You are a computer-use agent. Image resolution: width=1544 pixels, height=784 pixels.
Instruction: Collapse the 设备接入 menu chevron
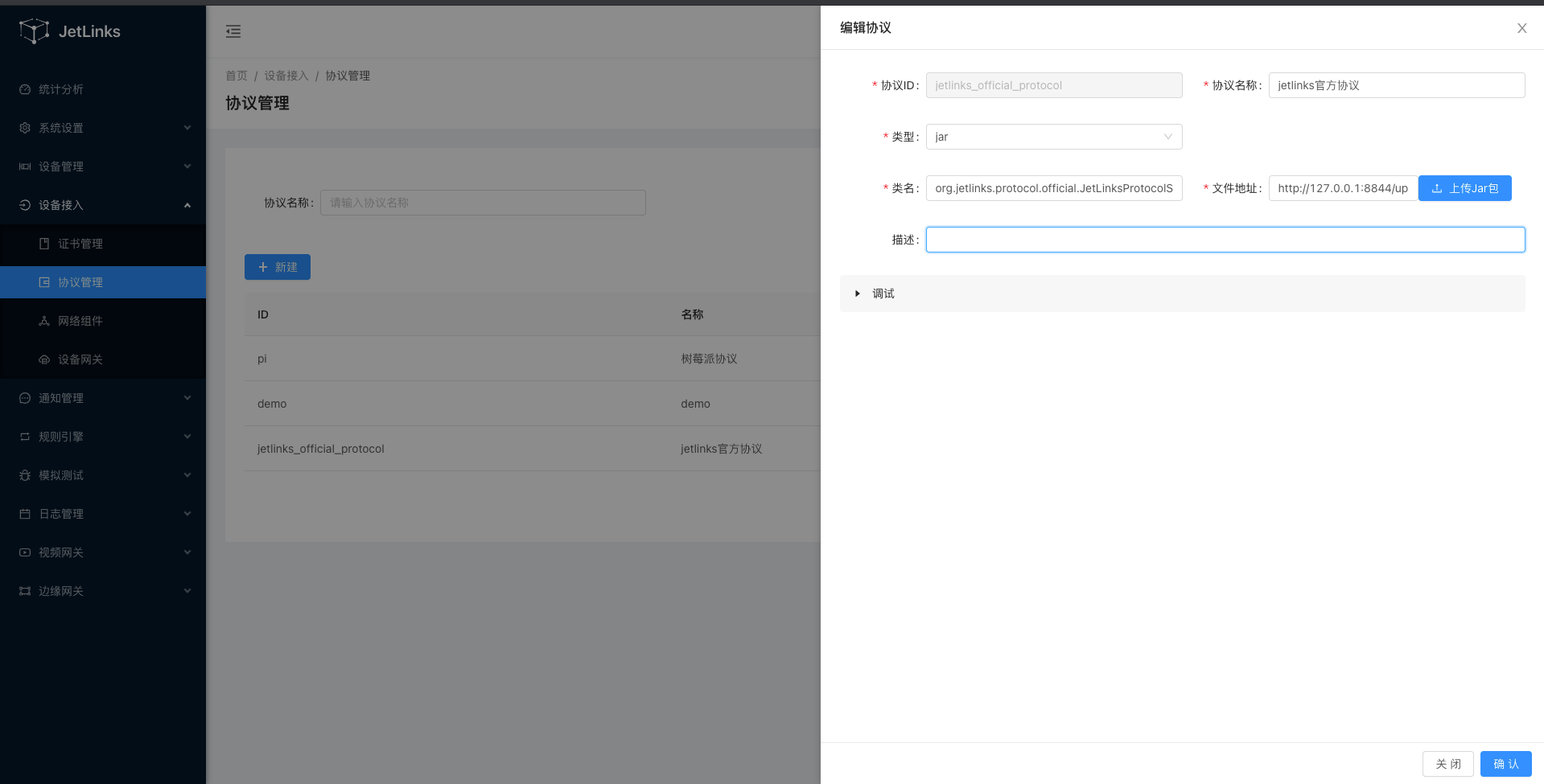click(187, 205)
